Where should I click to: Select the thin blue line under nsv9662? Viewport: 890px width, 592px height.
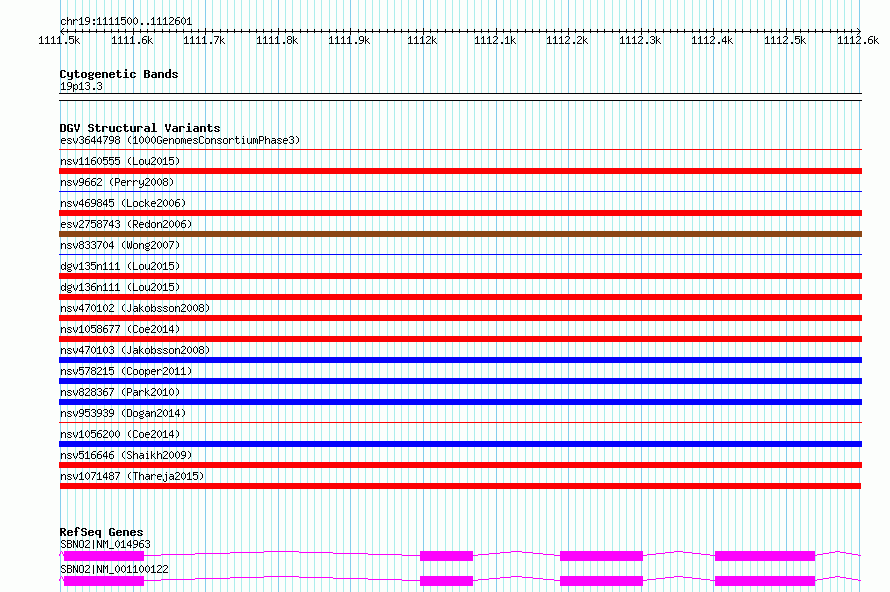pos(460,192)
